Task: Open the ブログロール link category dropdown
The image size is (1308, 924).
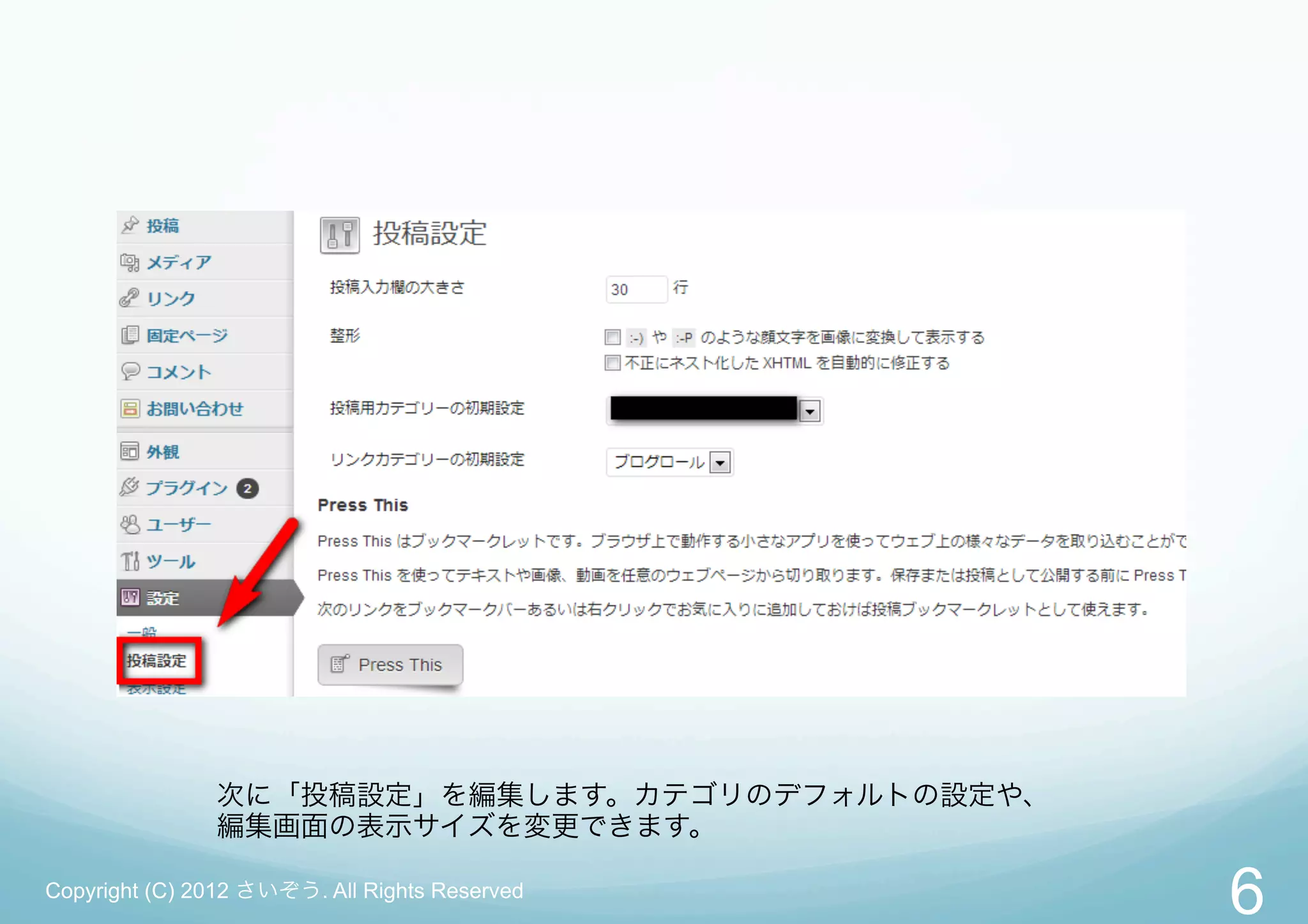Action: (x=669, y=462)
